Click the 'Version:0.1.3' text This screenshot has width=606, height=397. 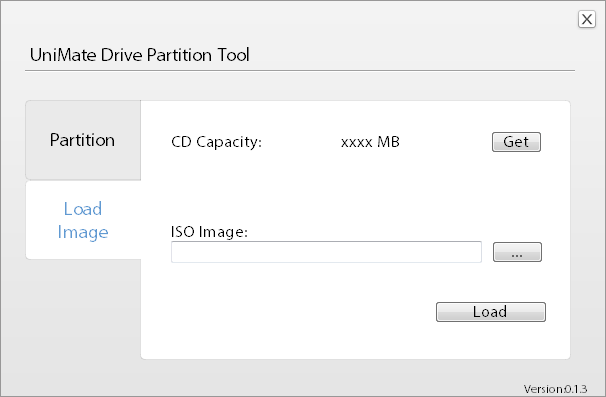click(555, 388)
